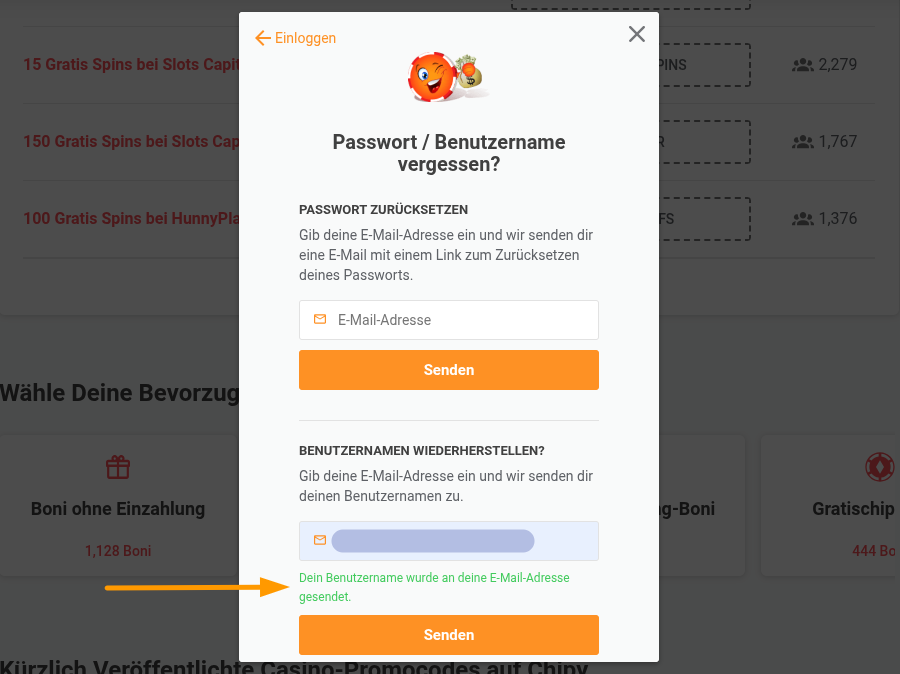Close the password reset dialog

[637, 34]
